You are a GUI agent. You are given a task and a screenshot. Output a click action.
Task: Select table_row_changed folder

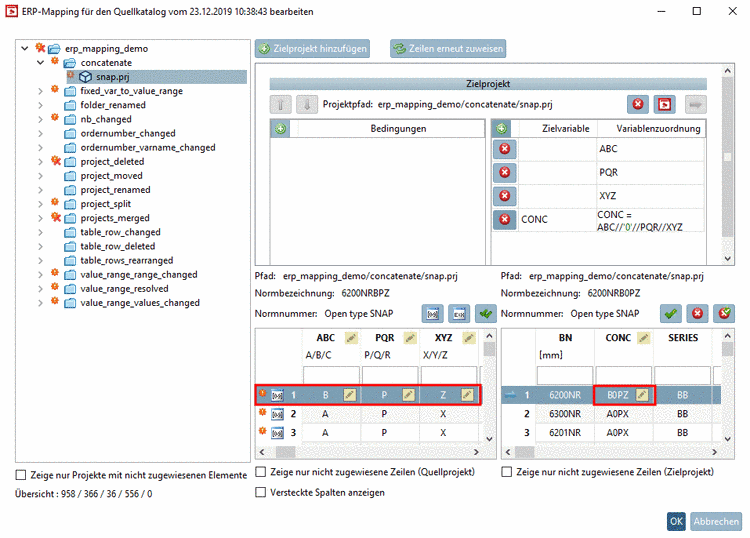tap(121, 232)
